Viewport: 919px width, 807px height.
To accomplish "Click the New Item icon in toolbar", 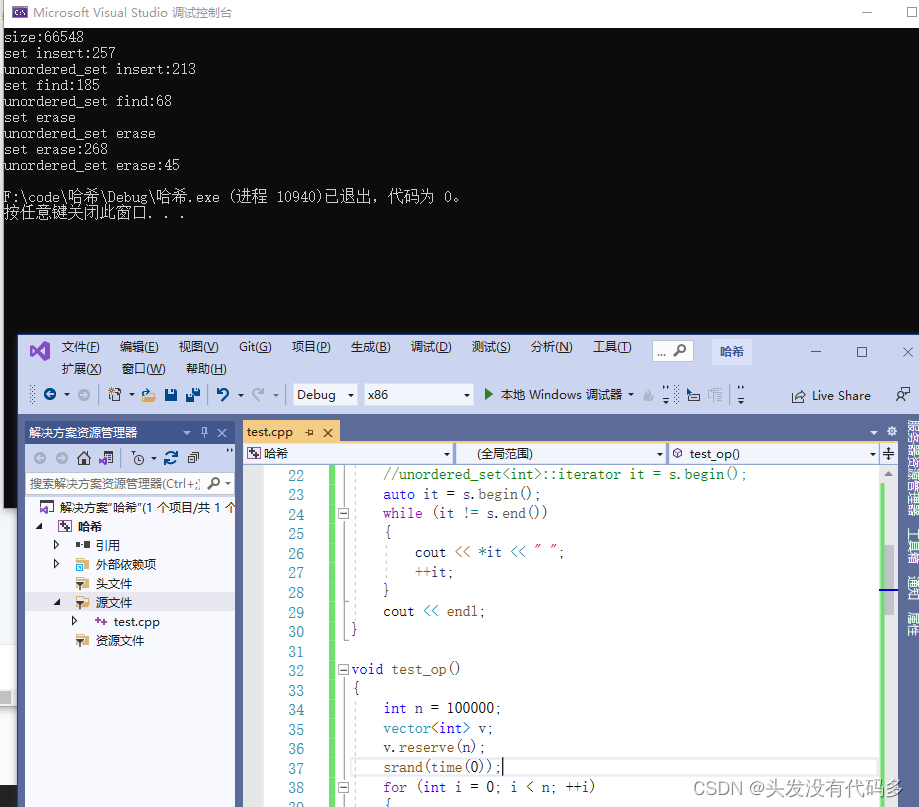I will point(115,394).
